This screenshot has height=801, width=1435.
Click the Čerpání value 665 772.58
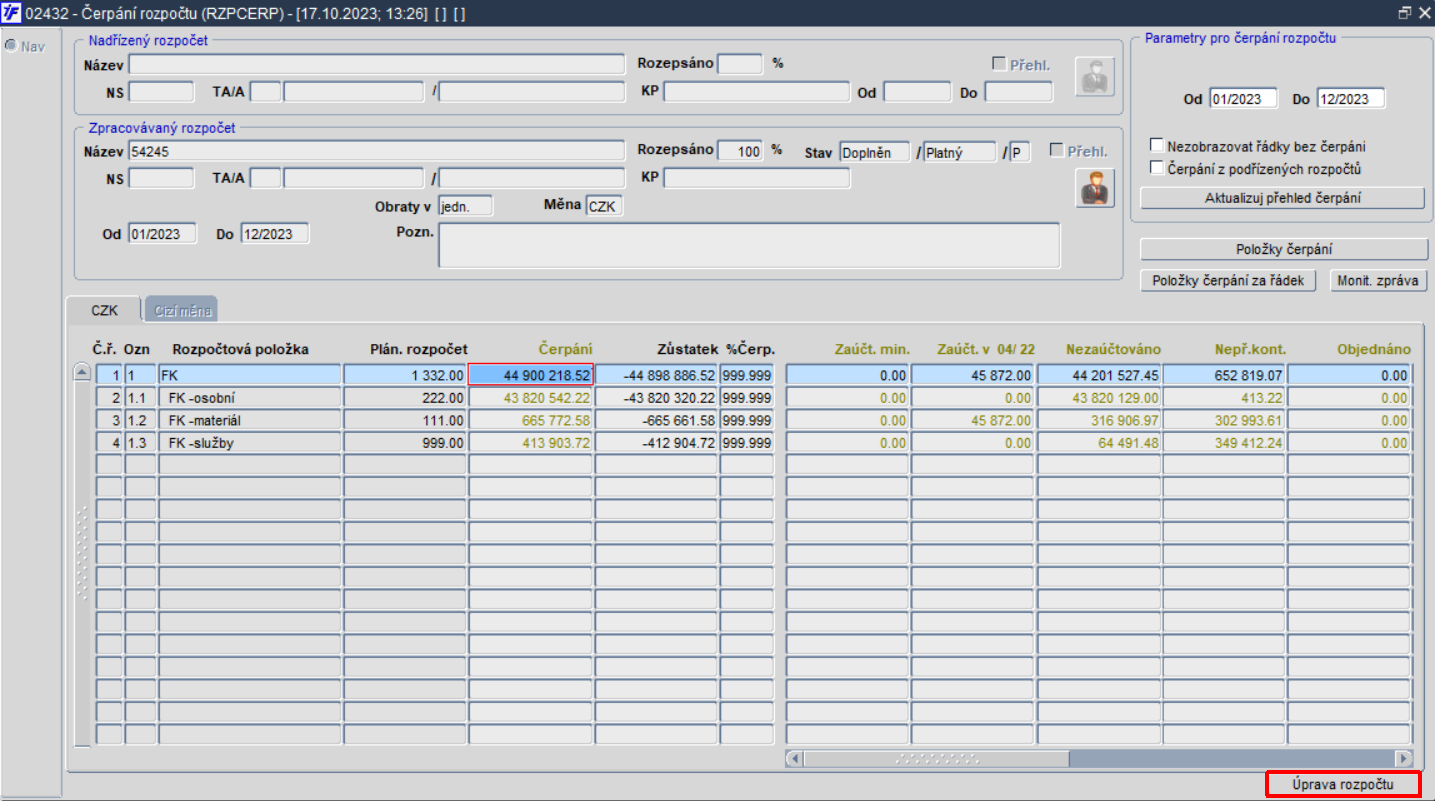[x=531, y=419]
